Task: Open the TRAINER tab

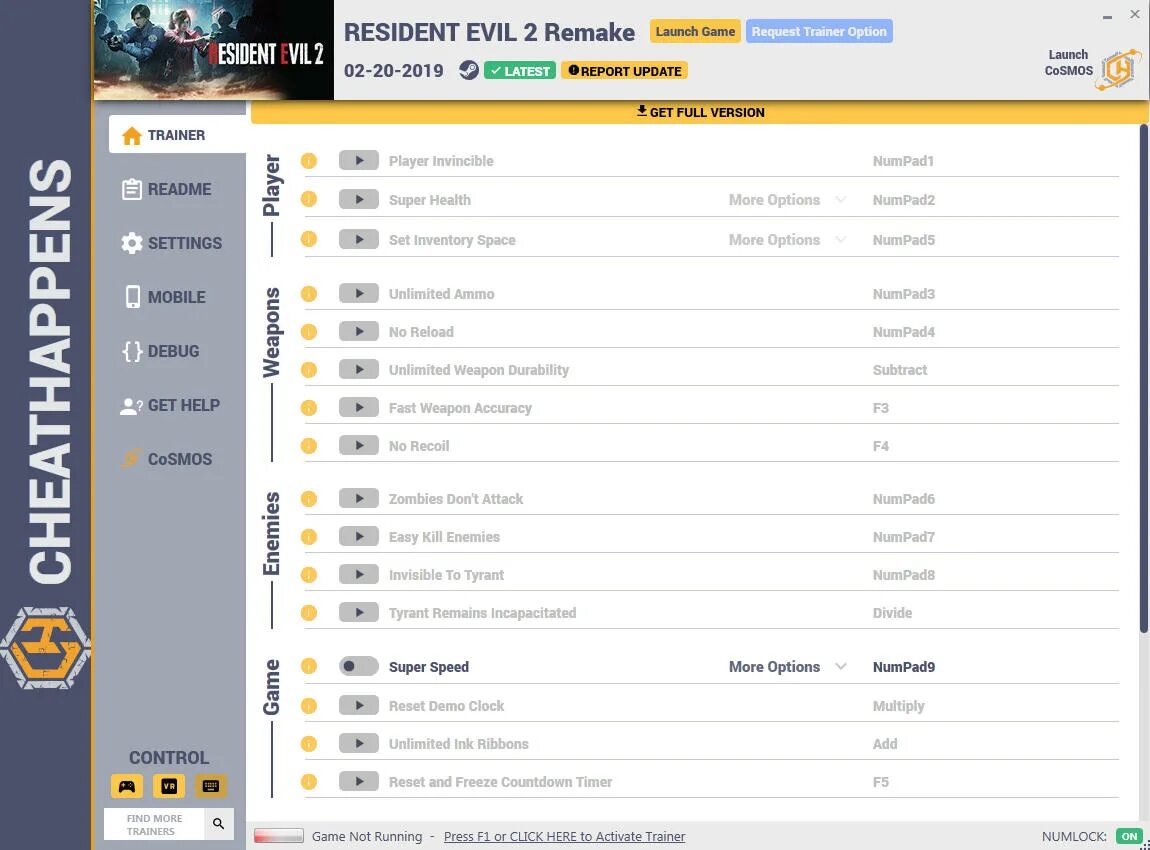Action: (177, 134)
